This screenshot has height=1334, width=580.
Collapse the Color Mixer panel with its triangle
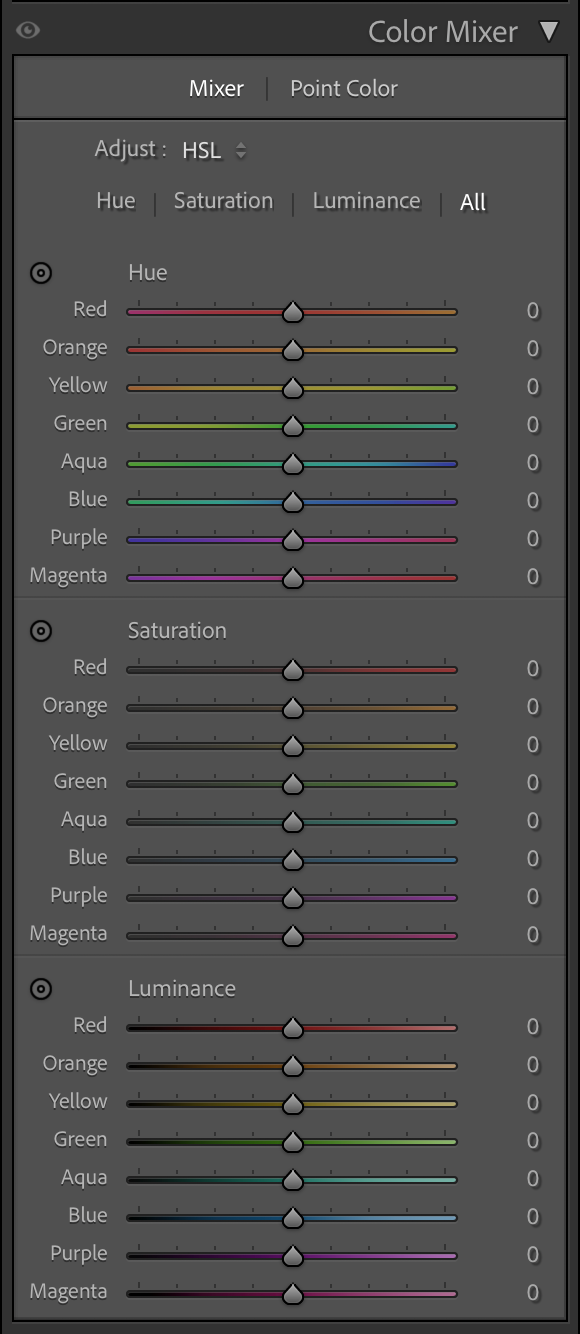(549, 31)
